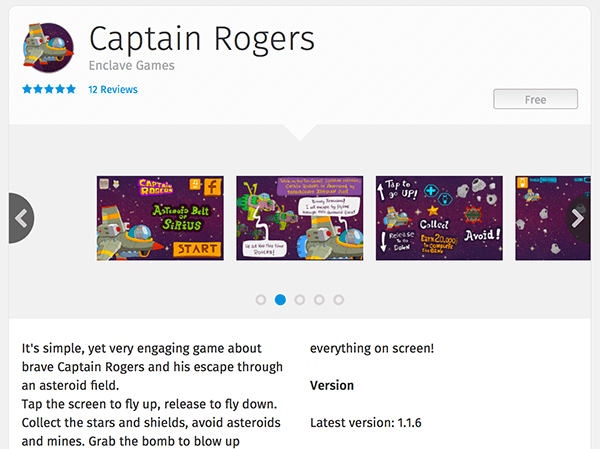The height and width of the screenshot is (449, 600).
Task: Click the Captain Rogers title heading
Action: tap(202, 39)
